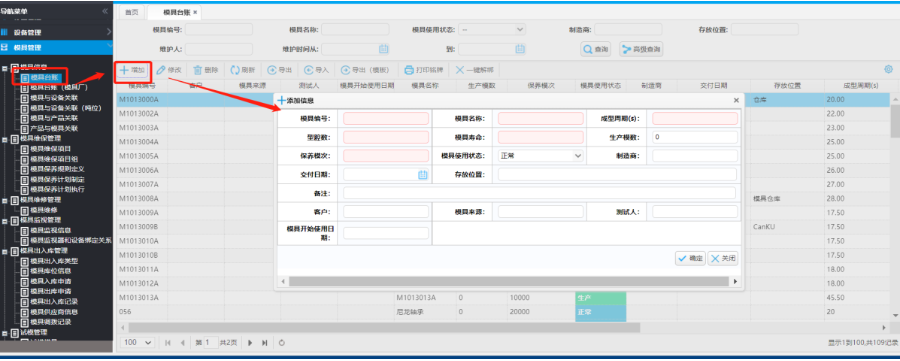The image size is (900, 361).
Task: Click the 增加 (add) toolbar button
Action: (x=132, y=70)
